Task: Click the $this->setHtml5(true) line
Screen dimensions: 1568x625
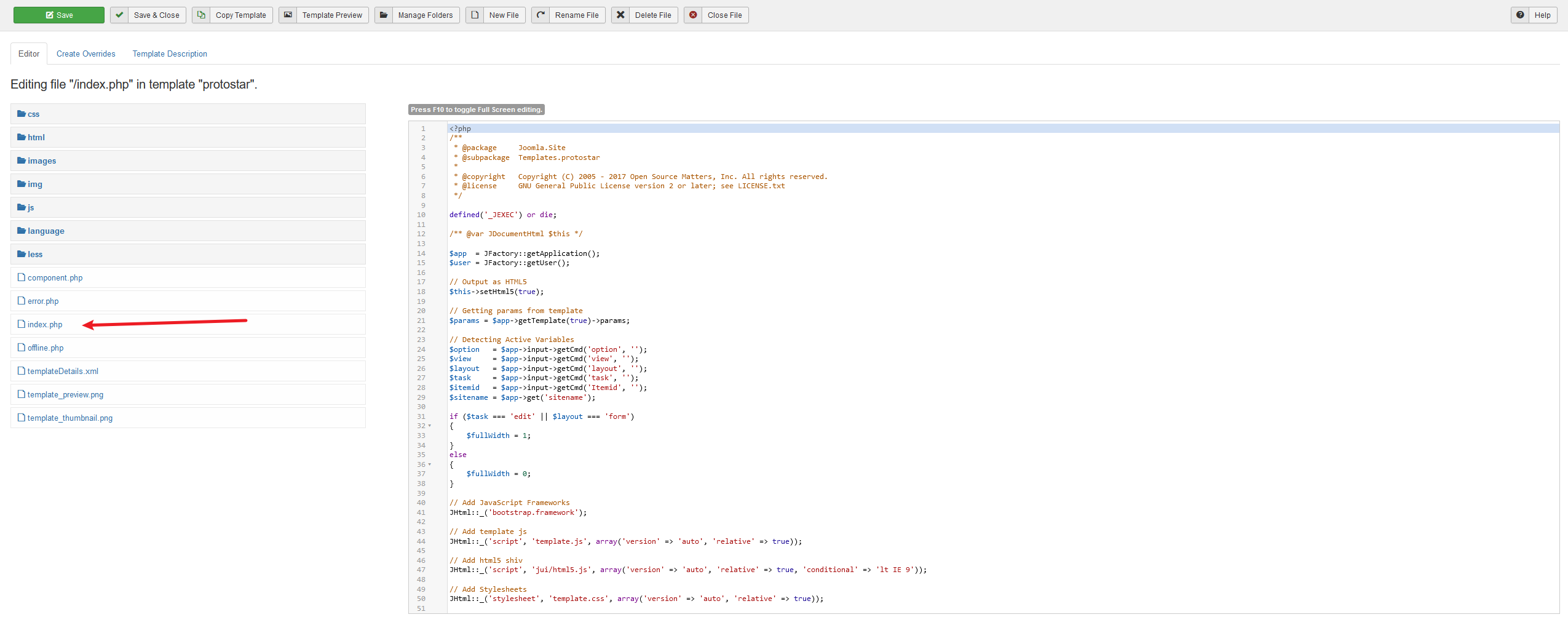Action: 496,292
